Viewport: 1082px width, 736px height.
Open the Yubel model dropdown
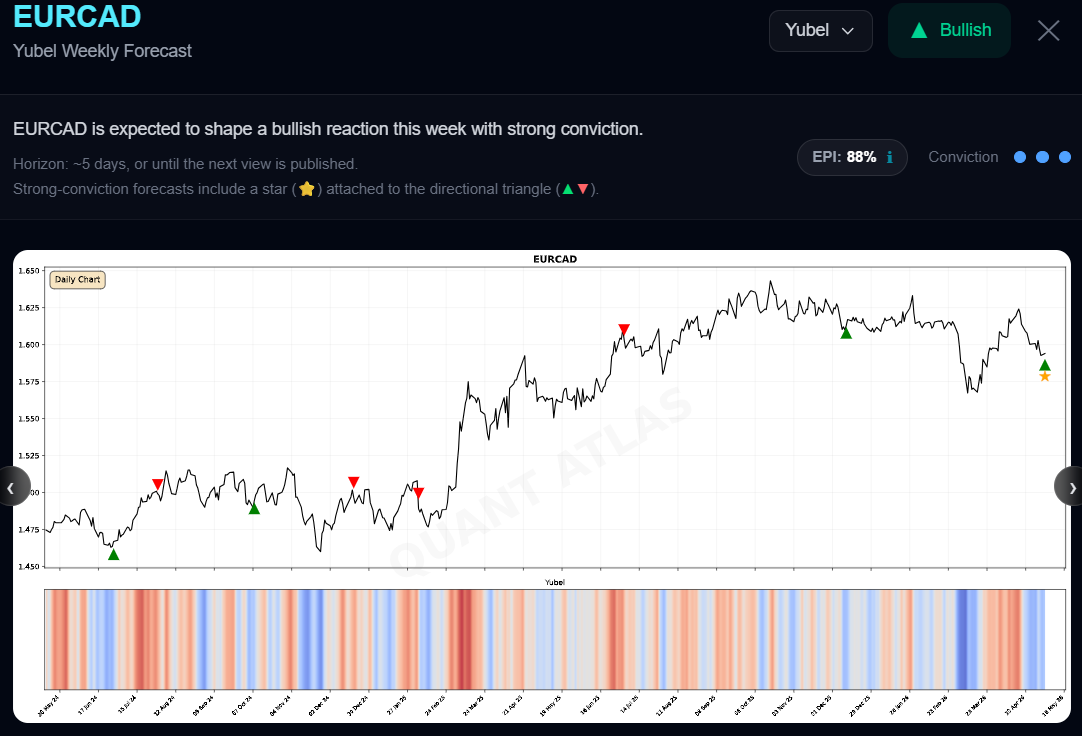(x=820, y=30)
